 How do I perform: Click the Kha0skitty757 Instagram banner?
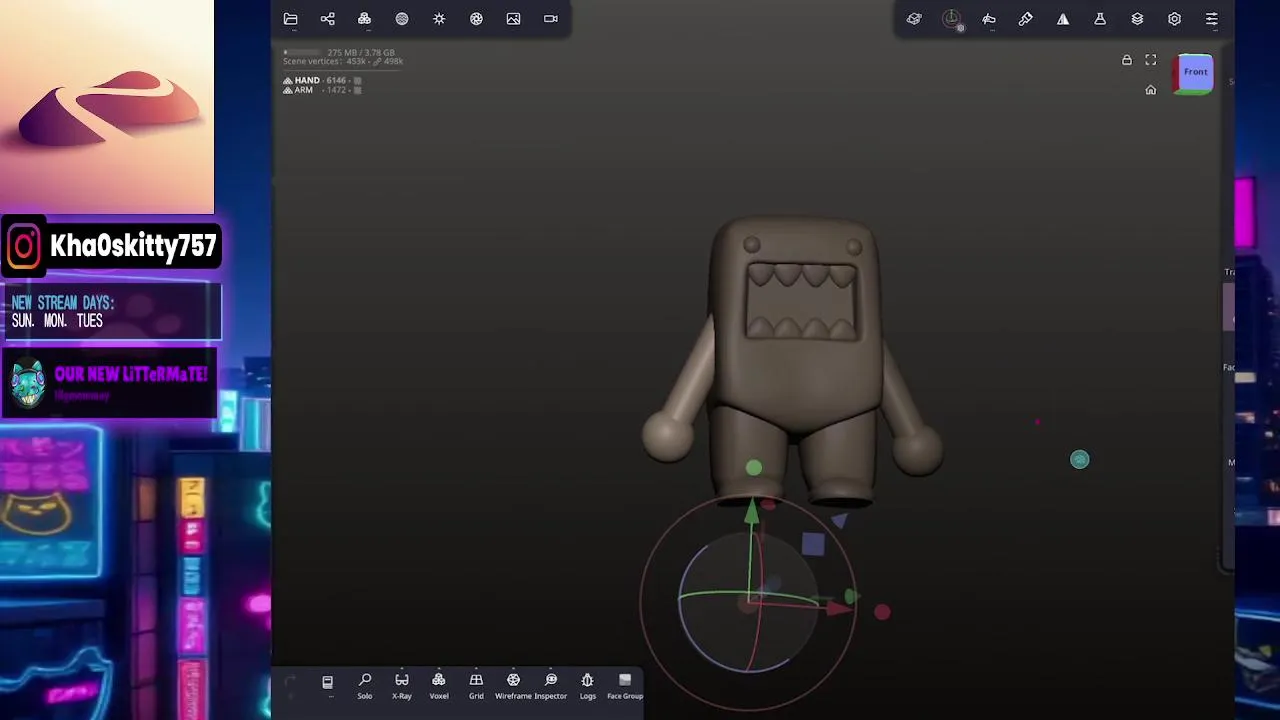[111, 246]
